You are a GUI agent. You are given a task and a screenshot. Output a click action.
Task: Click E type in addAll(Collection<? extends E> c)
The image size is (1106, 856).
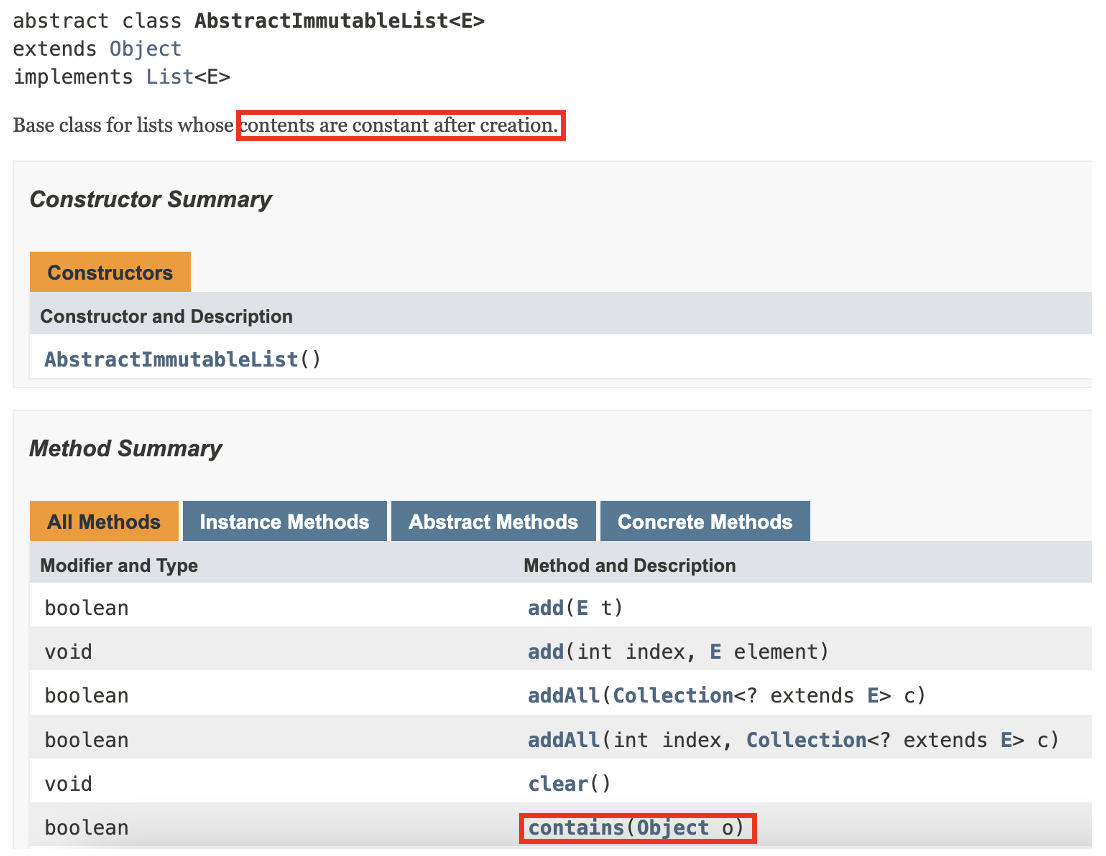pyautogui.click(x=873, y=696)
